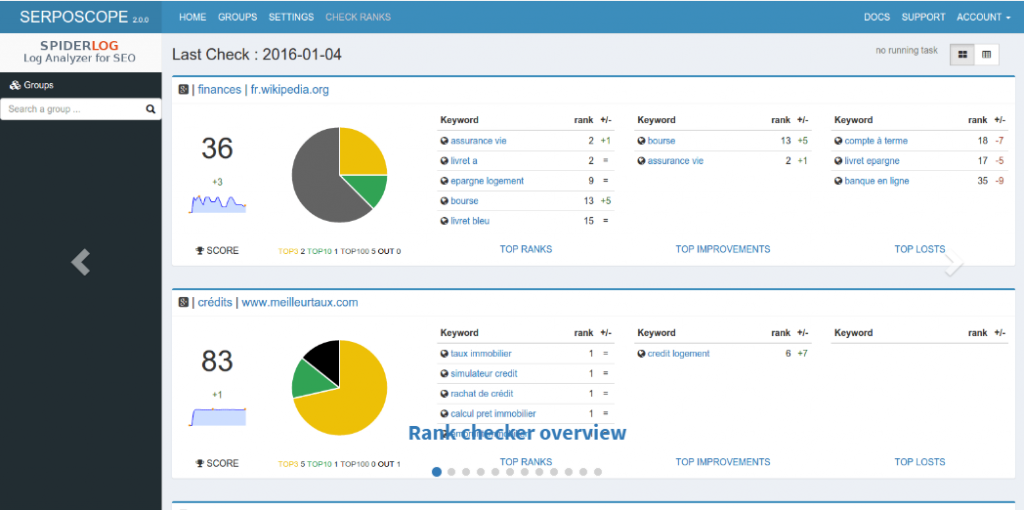Open the fr.wikipedia.org site link
The height and width of the screenshot is (510, 1024).
[290, 90]
